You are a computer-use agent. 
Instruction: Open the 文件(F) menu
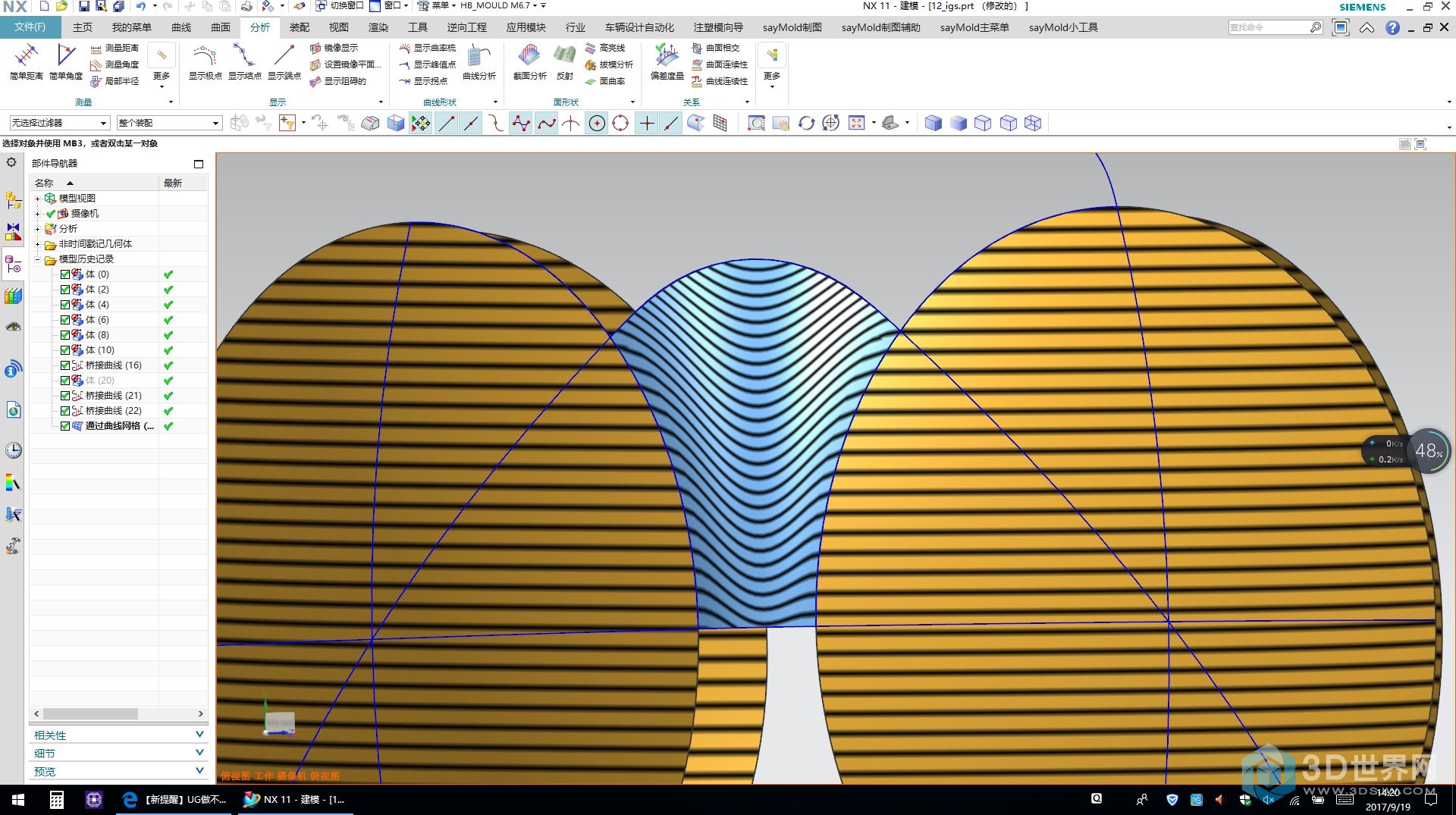click(30, 27)
